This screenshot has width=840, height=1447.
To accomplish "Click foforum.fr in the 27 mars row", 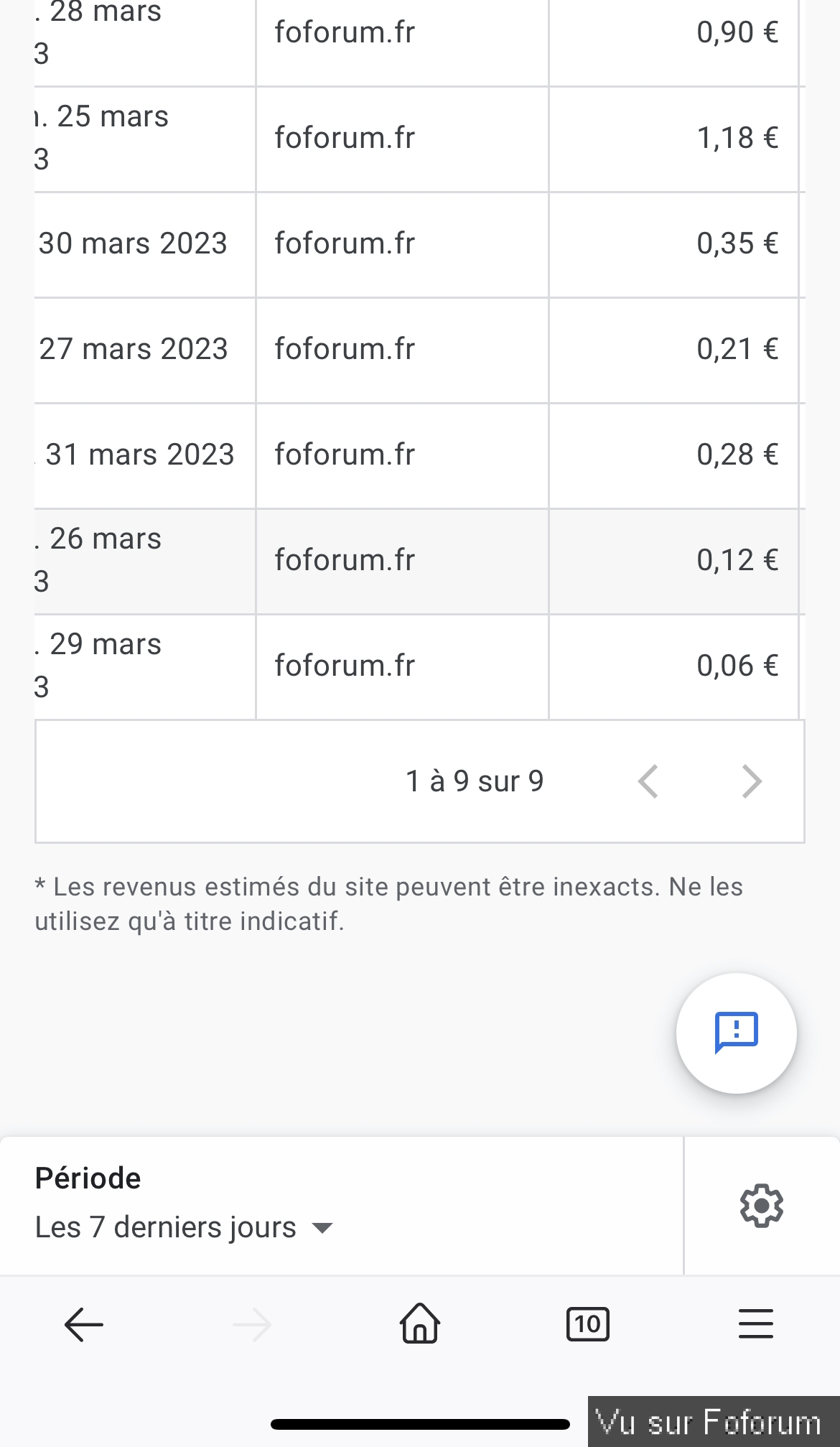I will (x=345, y=349).
